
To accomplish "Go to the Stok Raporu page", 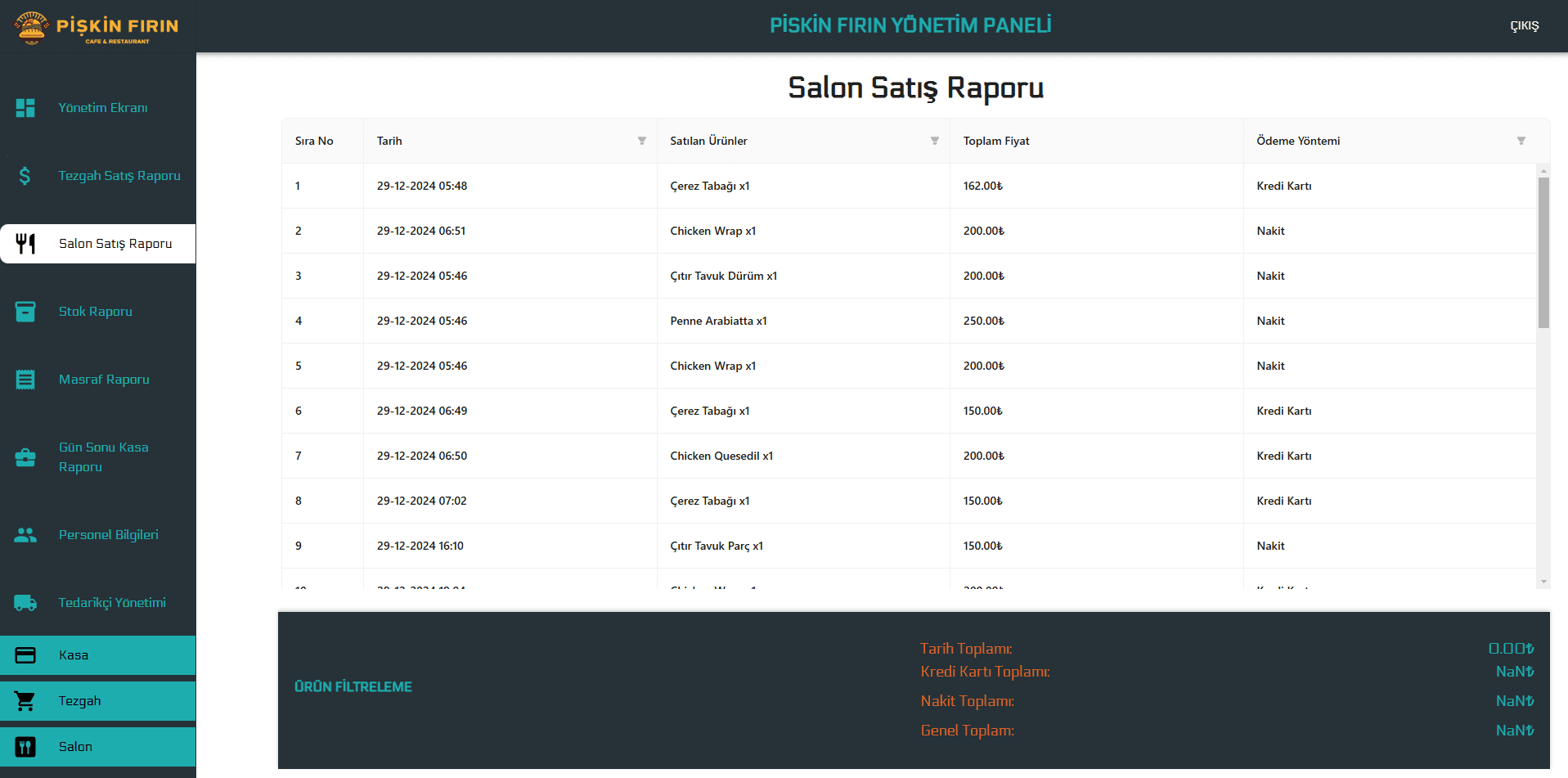I will (x=96, y=312).
